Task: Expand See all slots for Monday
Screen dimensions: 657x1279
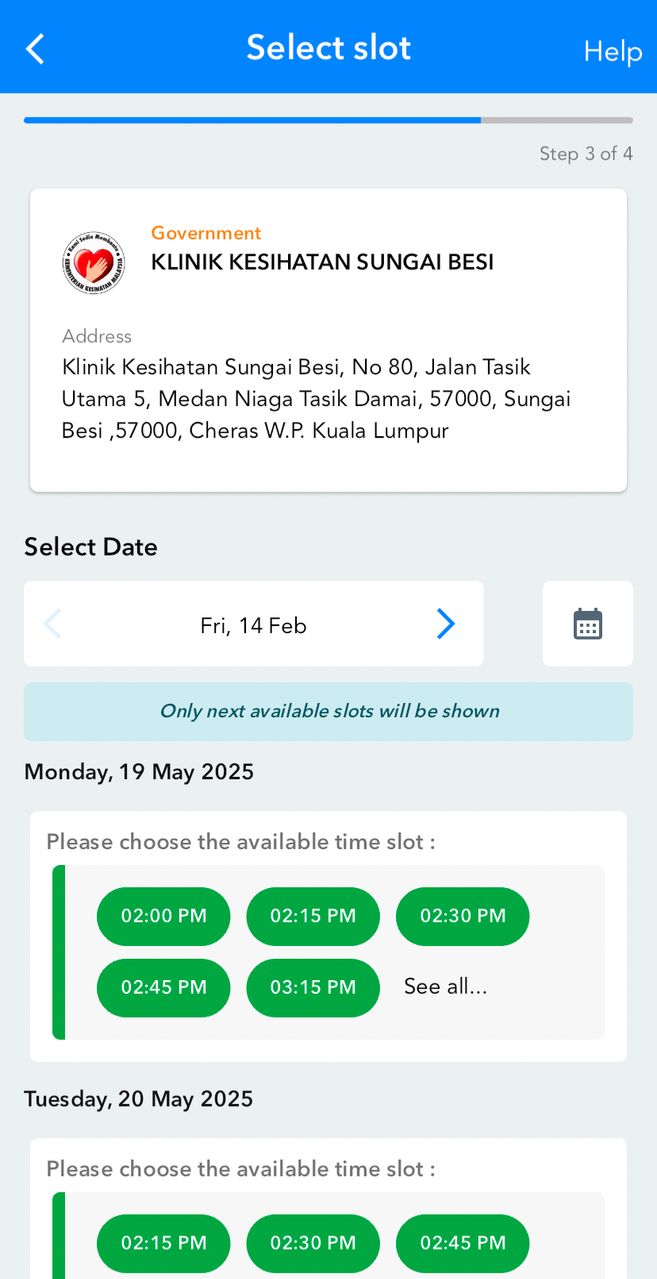Action: (x=445, y=987)
